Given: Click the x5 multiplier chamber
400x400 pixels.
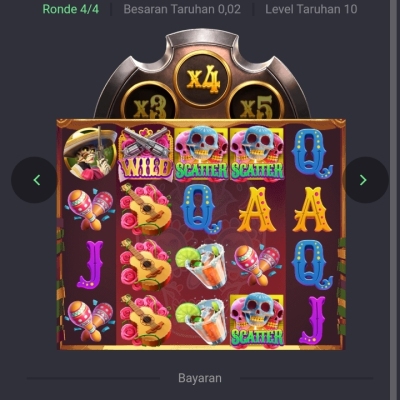Looking at the screenshot, I should pyautogui.click(x=256, y=104).
